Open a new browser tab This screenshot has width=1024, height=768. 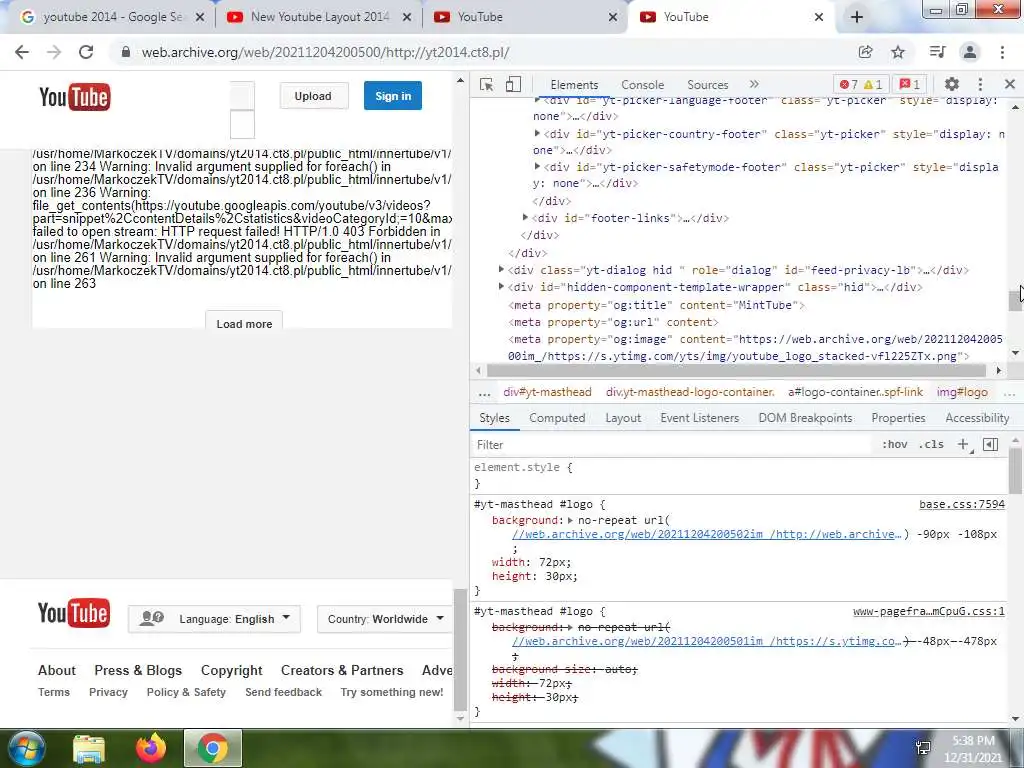point(857,17)
